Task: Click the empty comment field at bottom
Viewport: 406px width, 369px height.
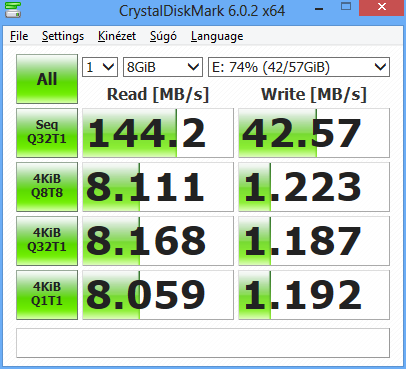Action: pyautogui.click(x=203, y=343)
